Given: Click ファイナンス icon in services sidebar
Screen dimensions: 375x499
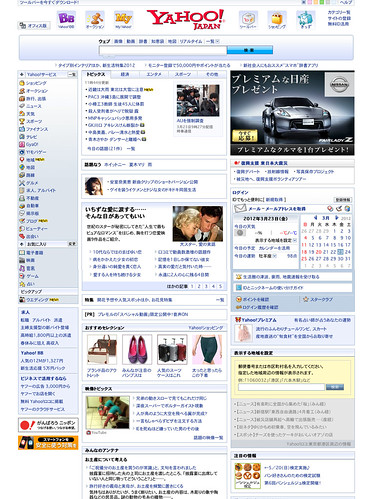Looking at the screenshot, I should [22, 129].
